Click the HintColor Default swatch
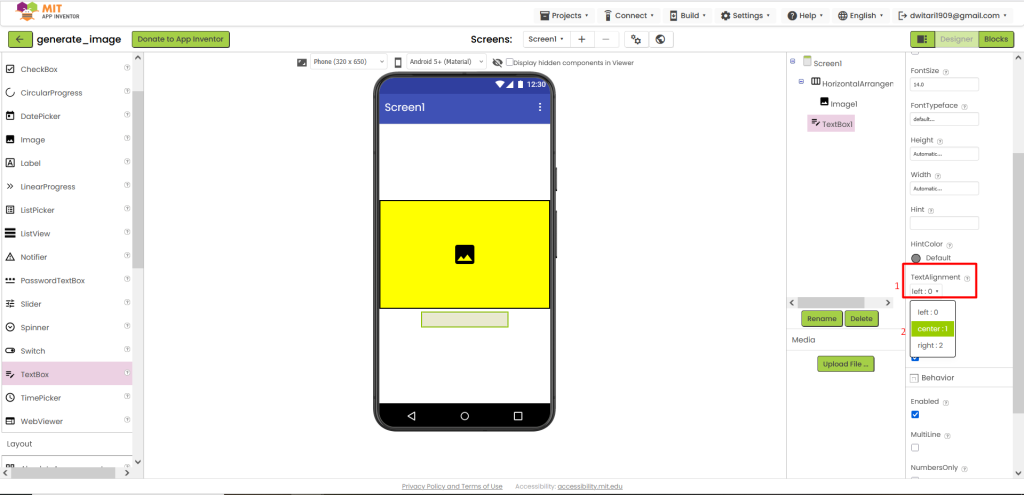 916,258
